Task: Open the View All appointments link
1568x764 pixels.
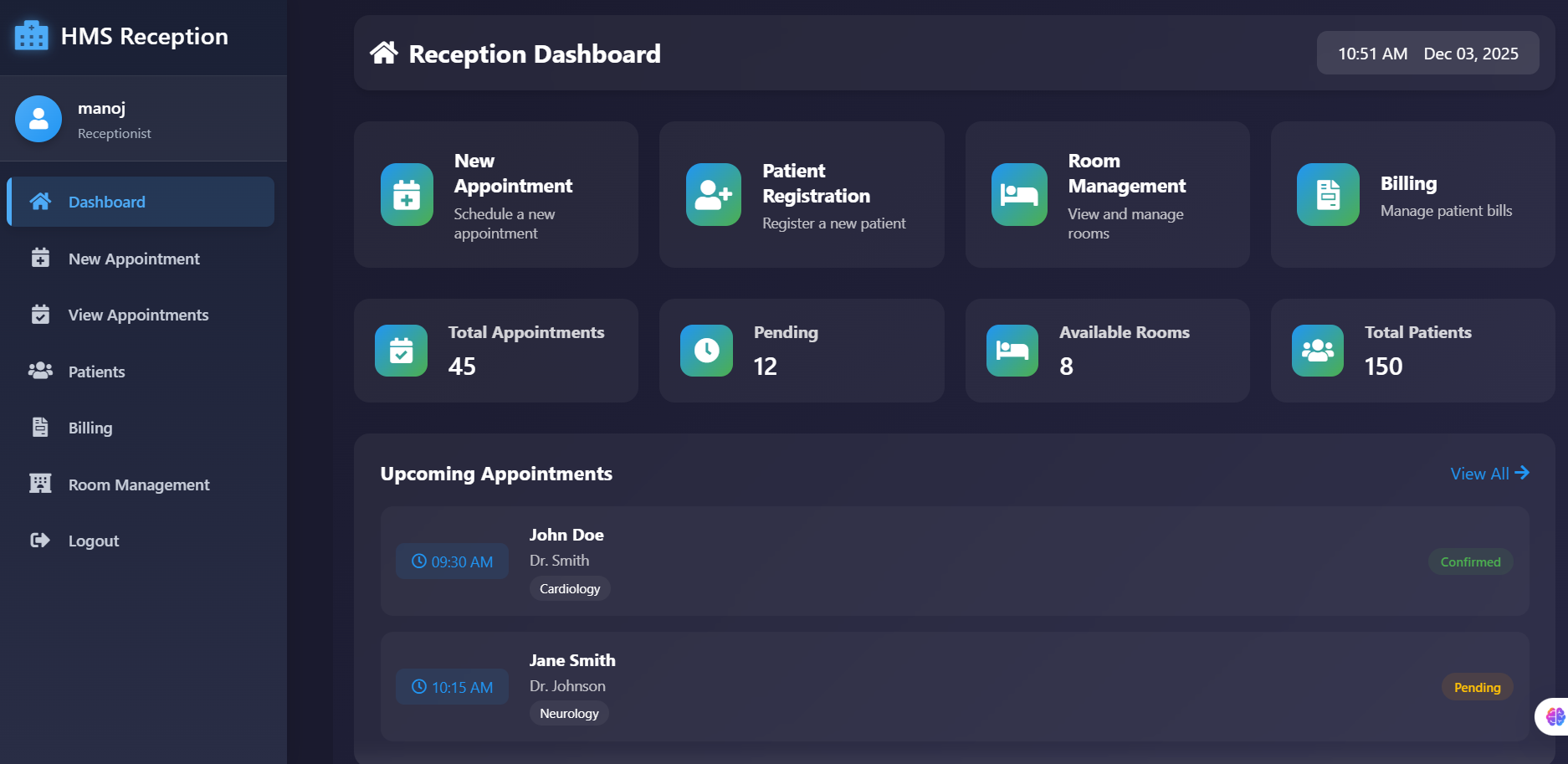Action: point(1489,474)
